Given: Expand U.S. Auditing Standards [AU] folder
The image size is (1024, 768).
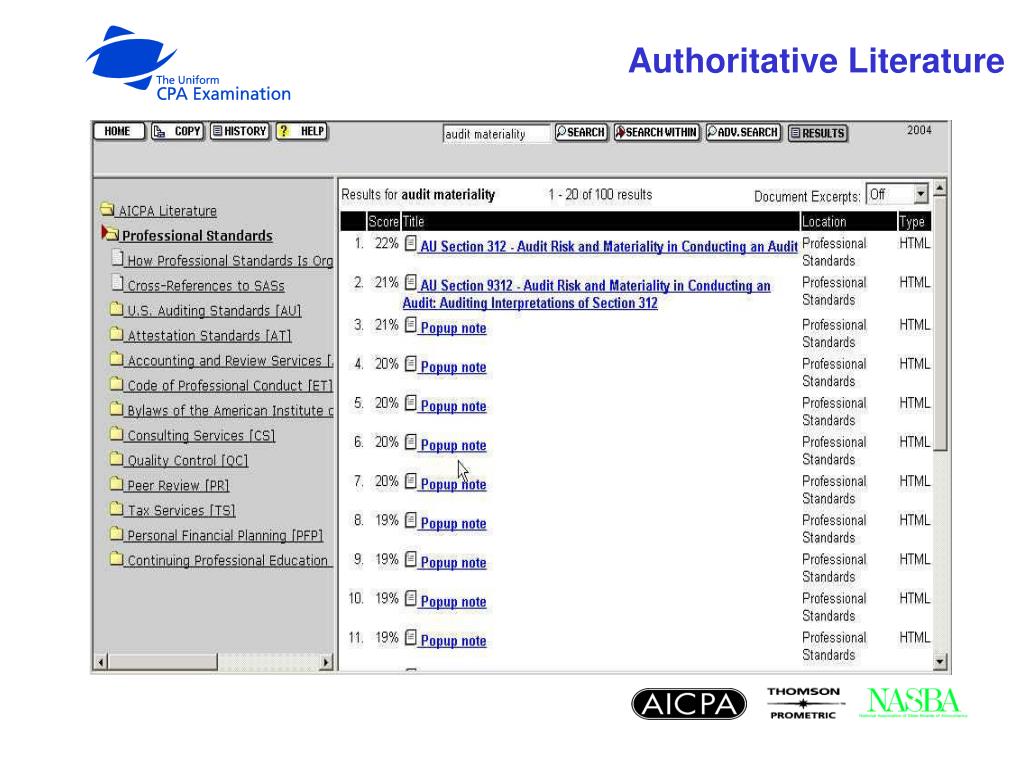Looking at the screenshot, I should coord(214,311).
